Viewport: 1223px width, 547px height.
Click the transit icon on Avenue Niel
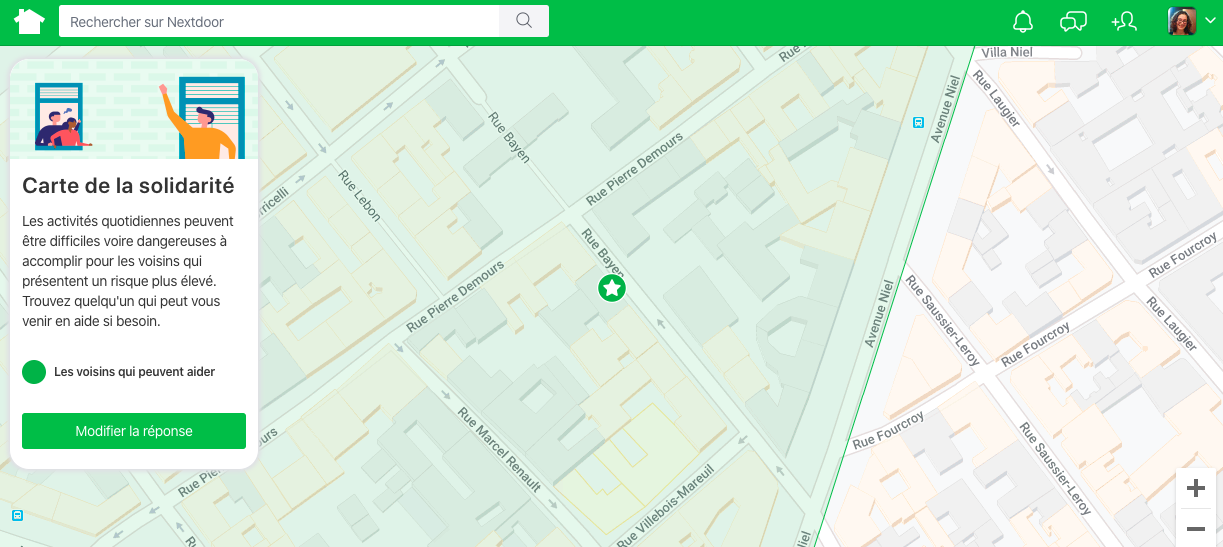click(x=918, y=123)
